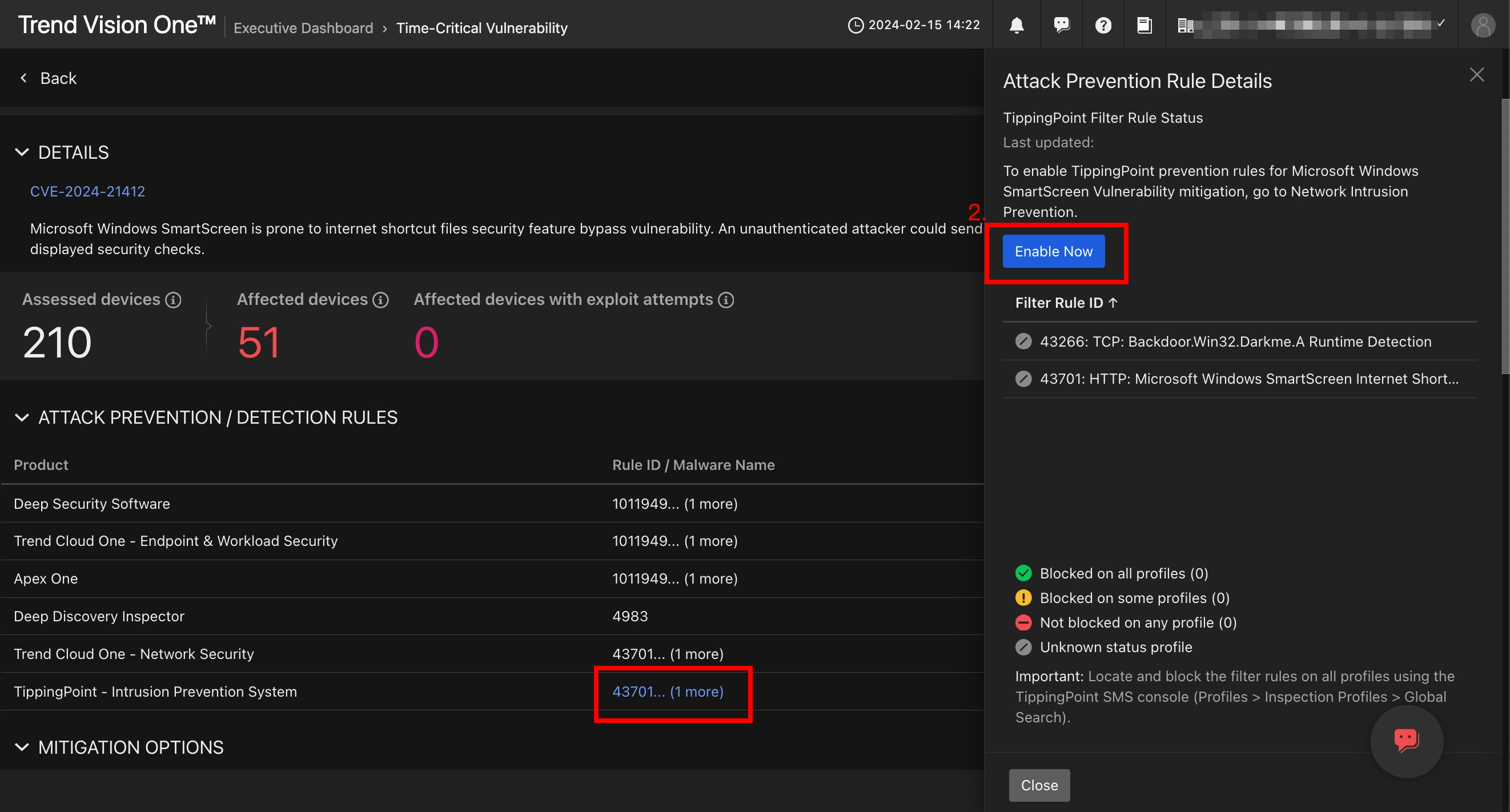Click the Close button at panel bottom
This screenshot has width=1510, height=812.
(1039, 785)
